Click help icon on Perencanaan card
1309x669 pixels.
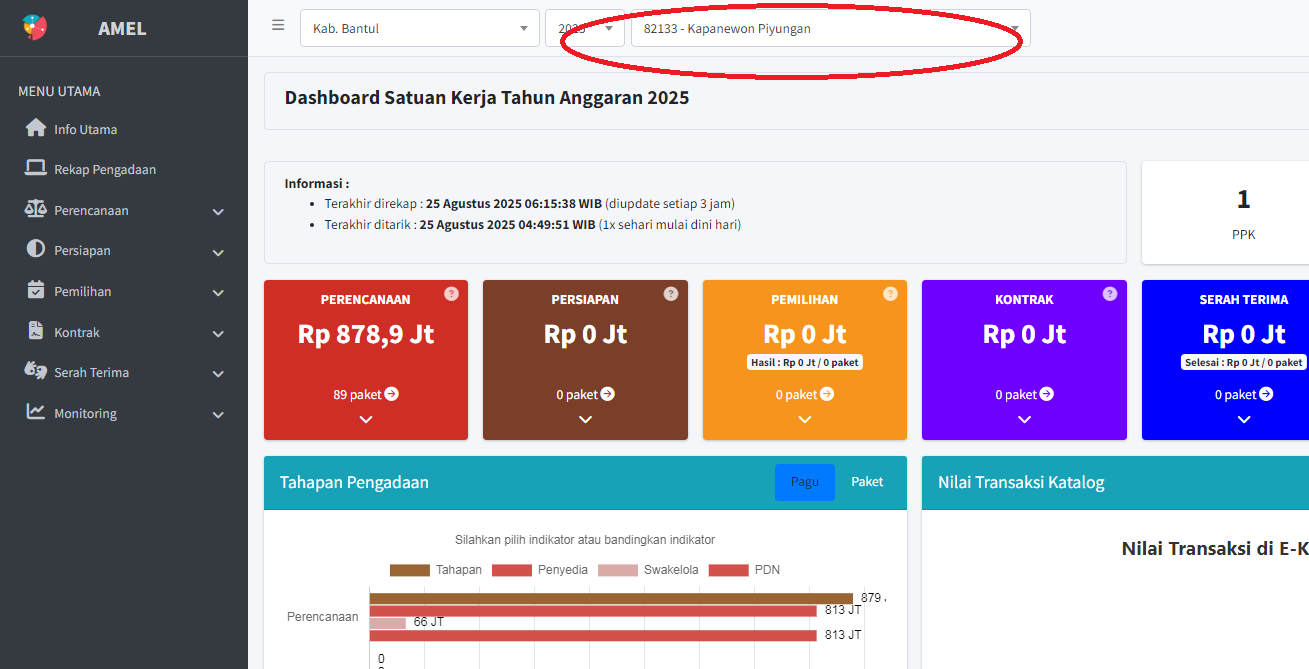coord(451,294)
